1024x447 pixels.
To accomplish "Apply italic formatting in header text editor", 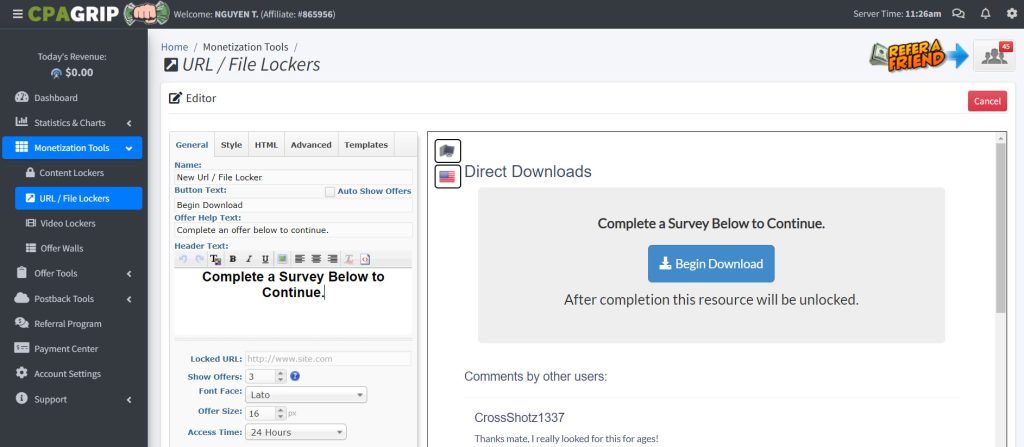I will 248,259.
